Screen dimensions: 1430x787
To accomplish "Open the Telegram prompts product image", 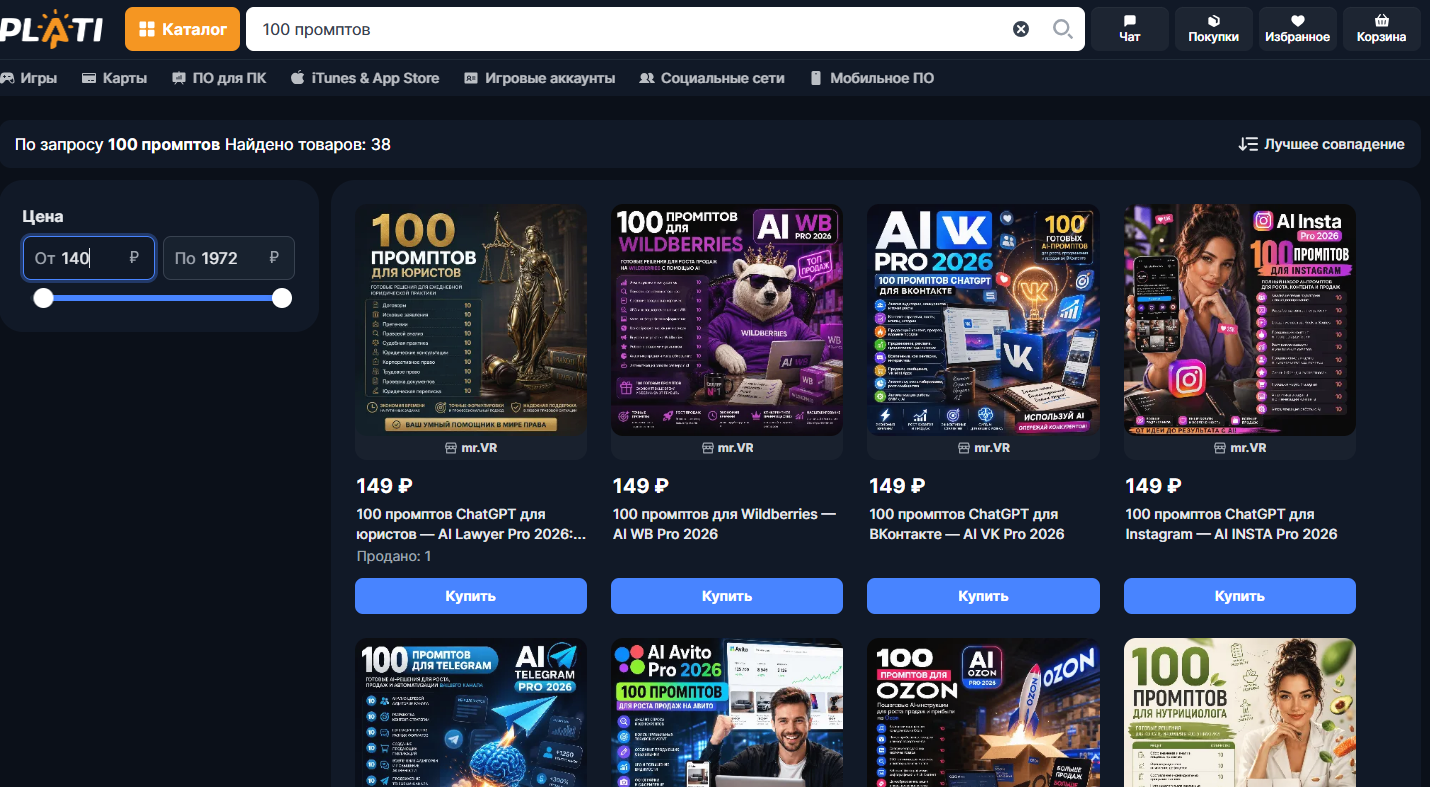I will (x=471, y=712).
